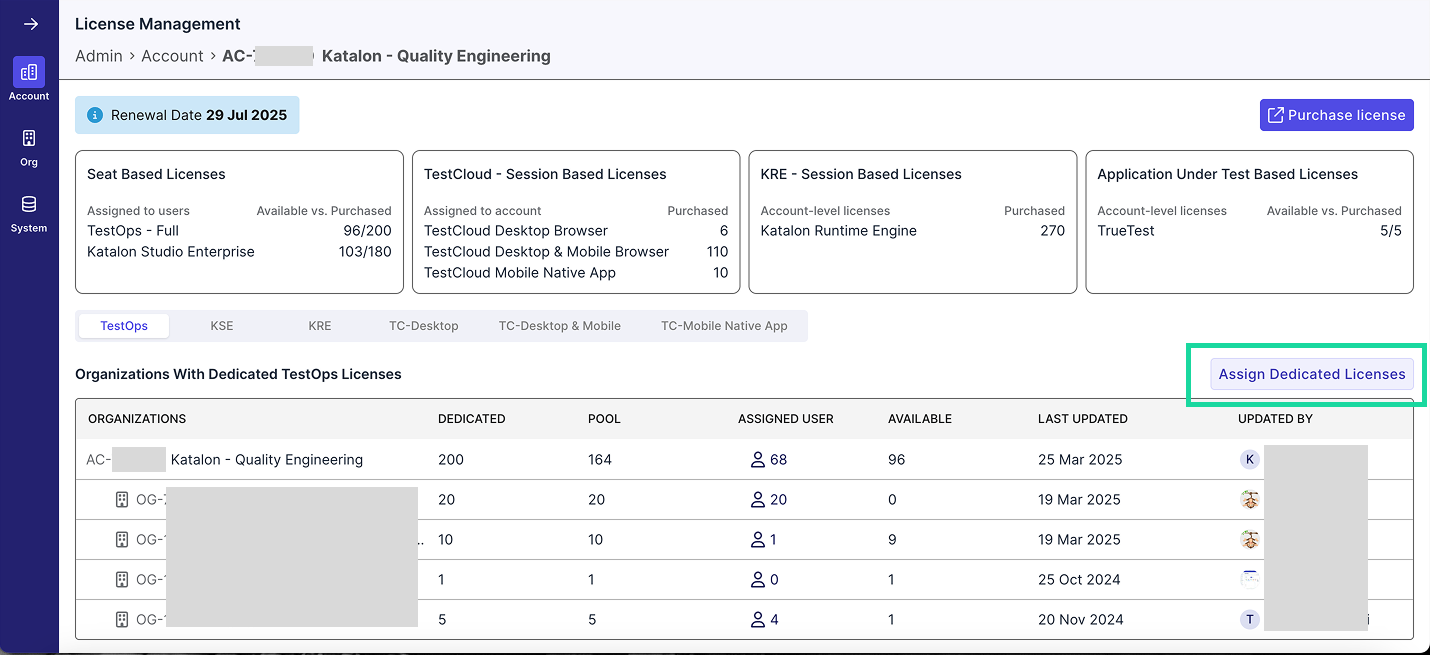
Task: Click the UPDATED BY column header
Action: coord(1275,419)
